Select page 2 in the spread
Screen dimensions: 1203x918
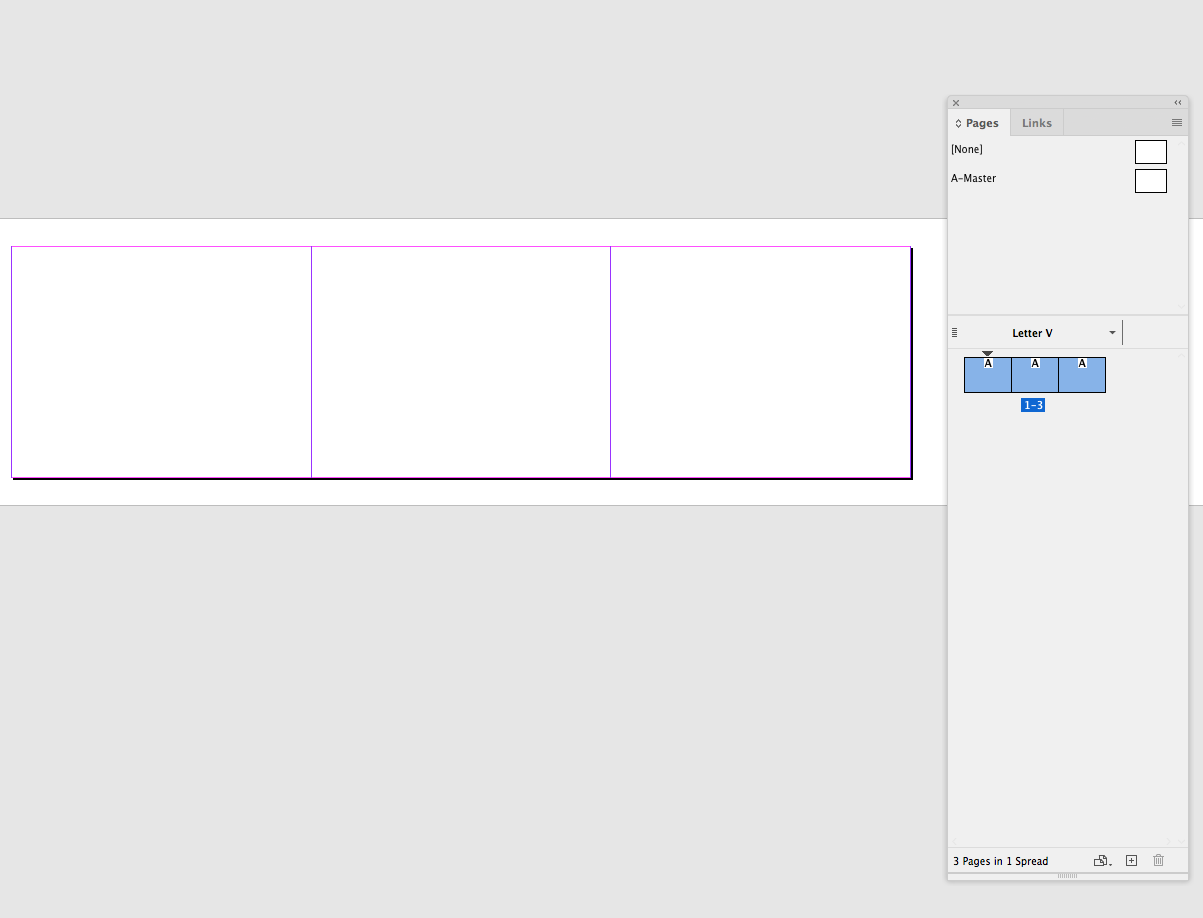tap(1034, 375)
